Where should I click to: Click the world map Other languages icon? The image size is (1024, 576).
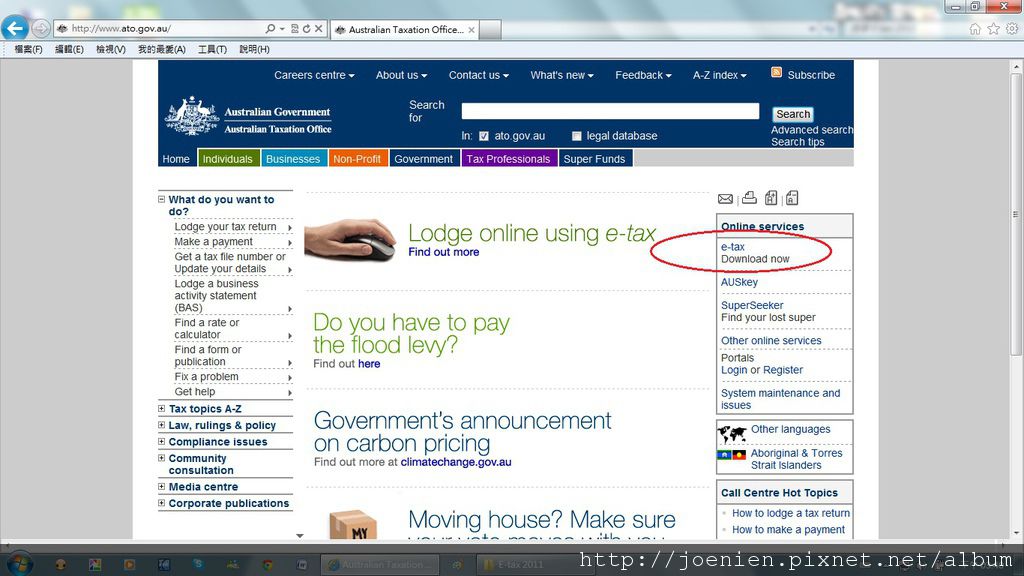[732, 433]
